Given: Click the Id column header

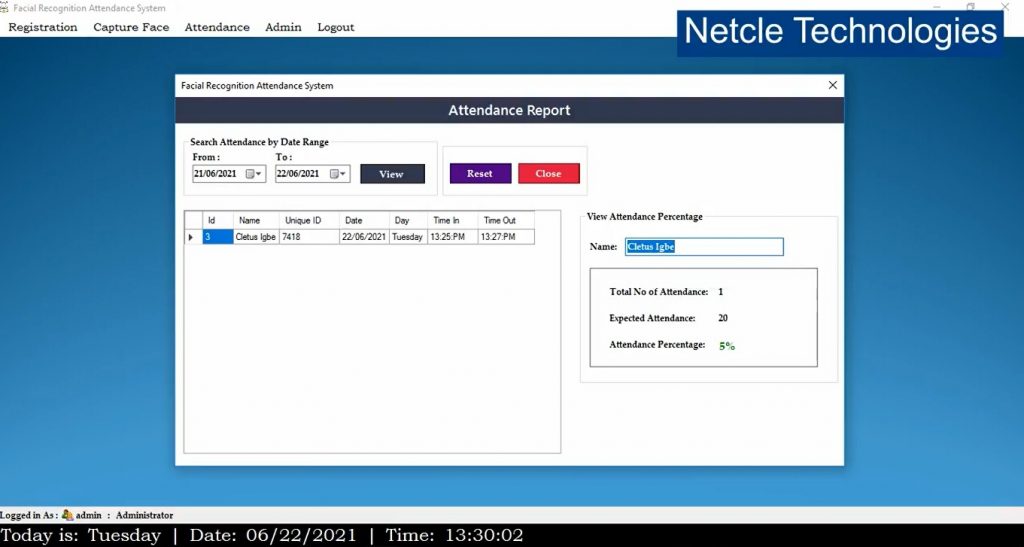Looking at the screenshot, I should 217,221.
